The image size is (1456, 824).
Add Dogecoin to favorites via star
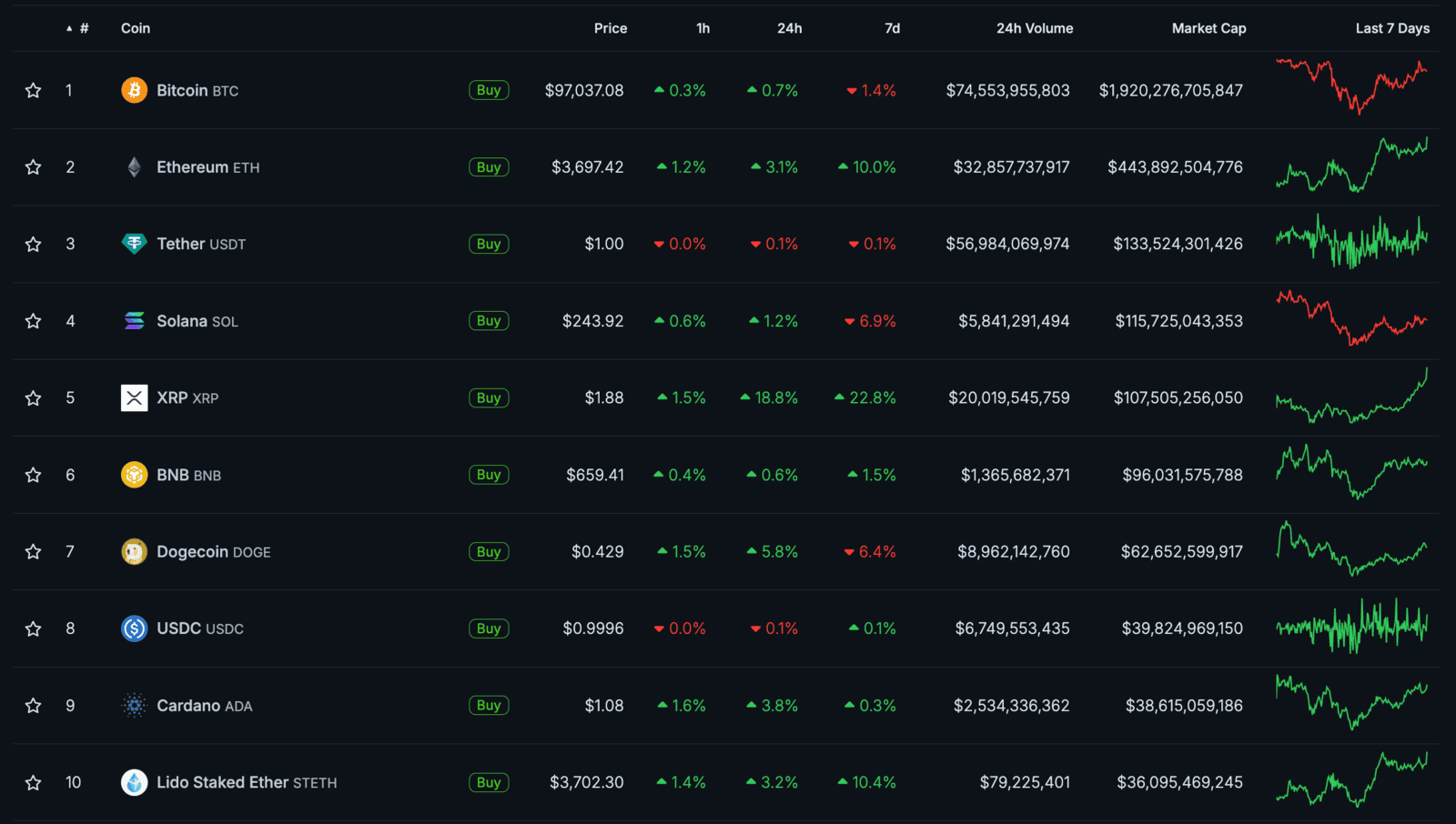tap(33, 551)
